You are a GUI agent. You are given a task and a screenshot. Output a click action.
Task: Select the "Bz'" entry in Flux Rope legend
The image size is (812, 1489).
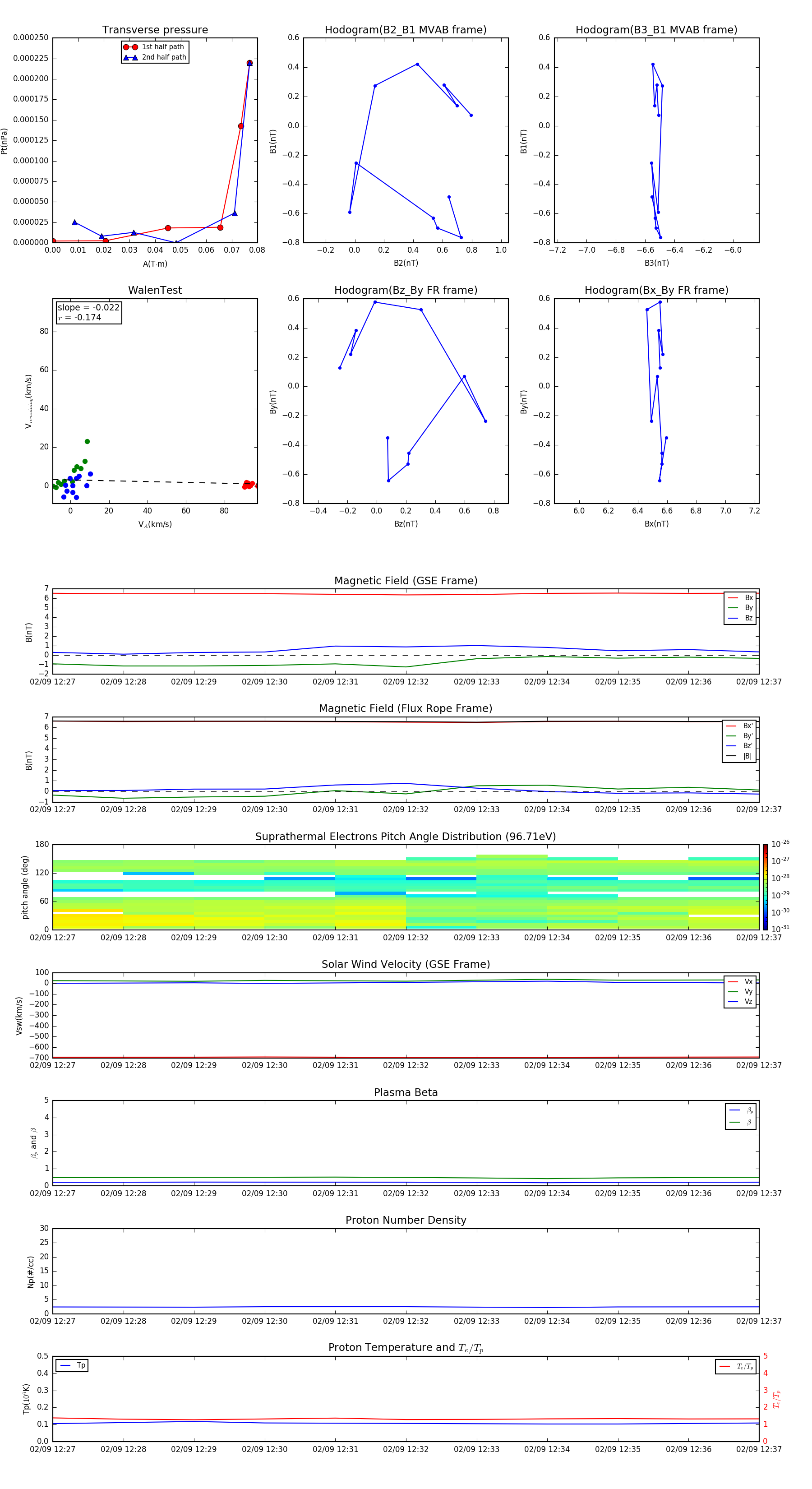(x=740, y=746)
